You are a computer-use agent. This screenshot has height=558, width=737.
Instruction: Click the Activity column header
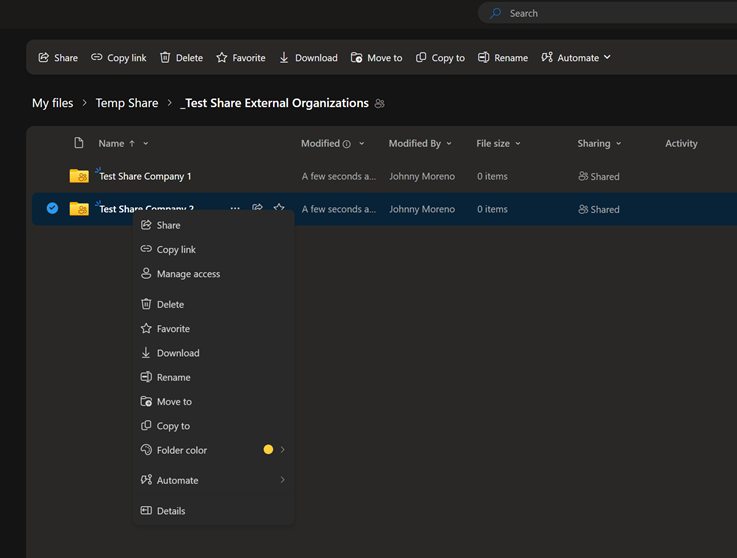tap(681, 143)
